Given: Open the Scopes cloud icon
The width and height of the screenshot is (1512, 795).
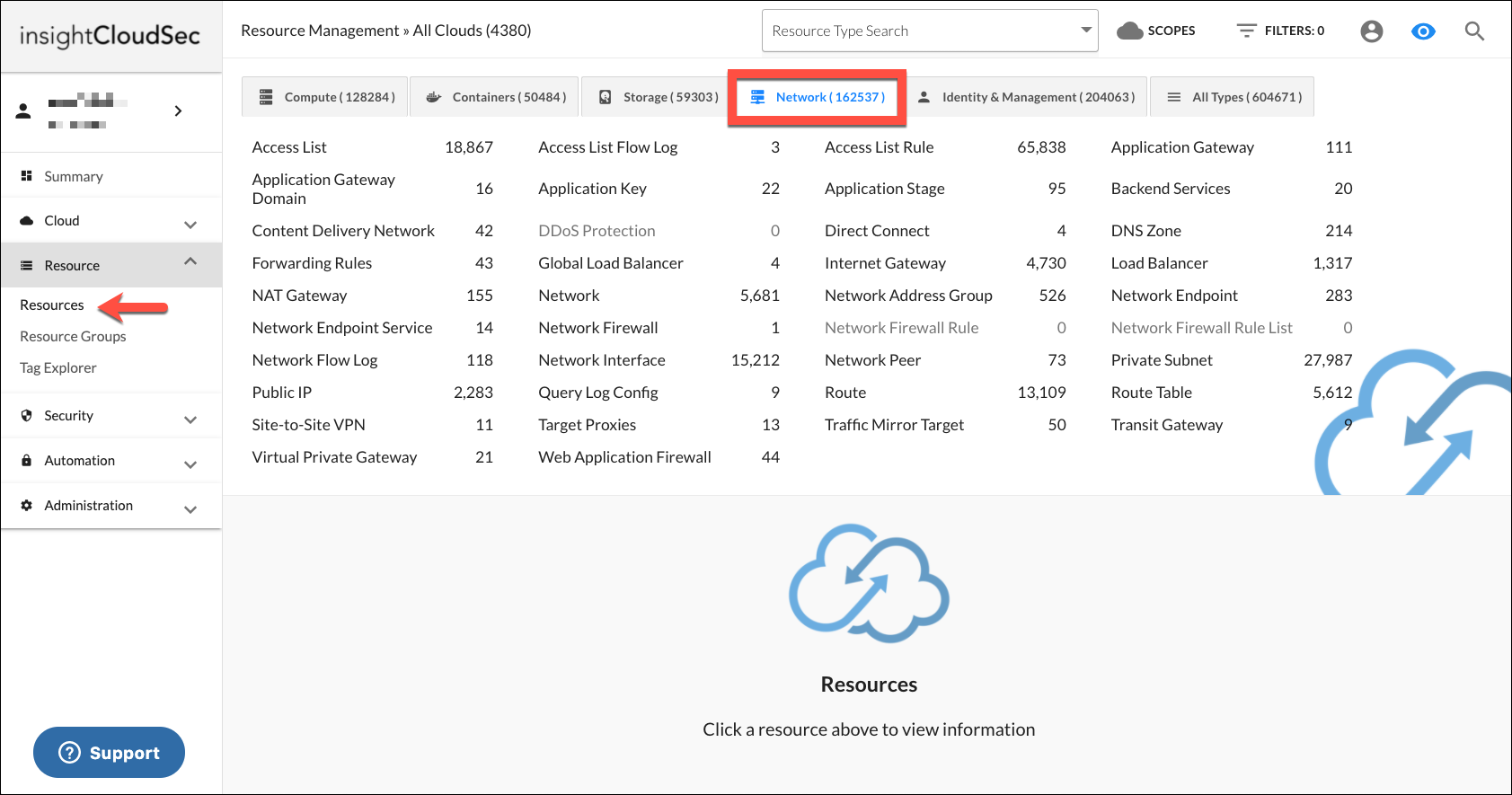Looking at the screenshot, I should [x=1129, y=31].
